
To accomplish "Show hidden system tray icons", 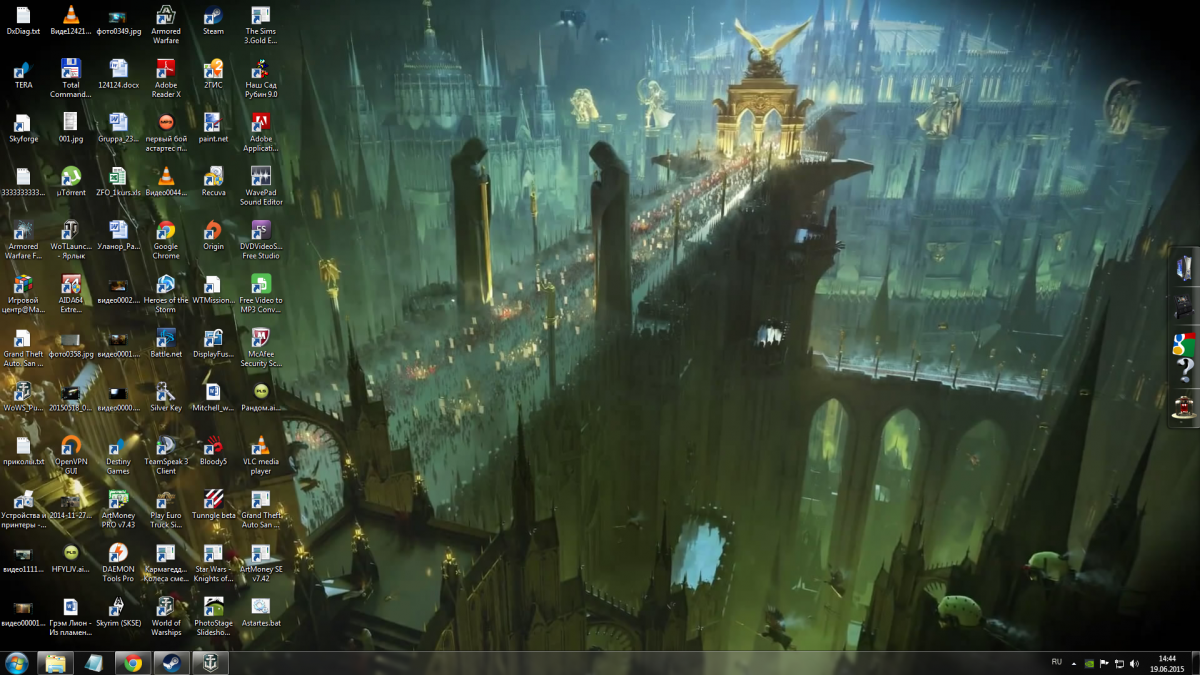I will (1074, 663).
